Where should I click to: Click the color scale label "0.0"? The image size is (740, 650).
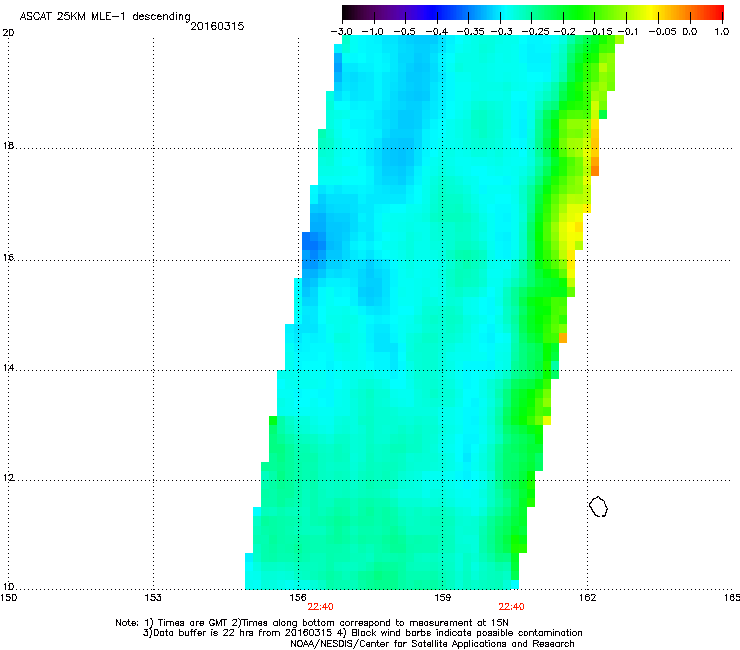(690, 32)
